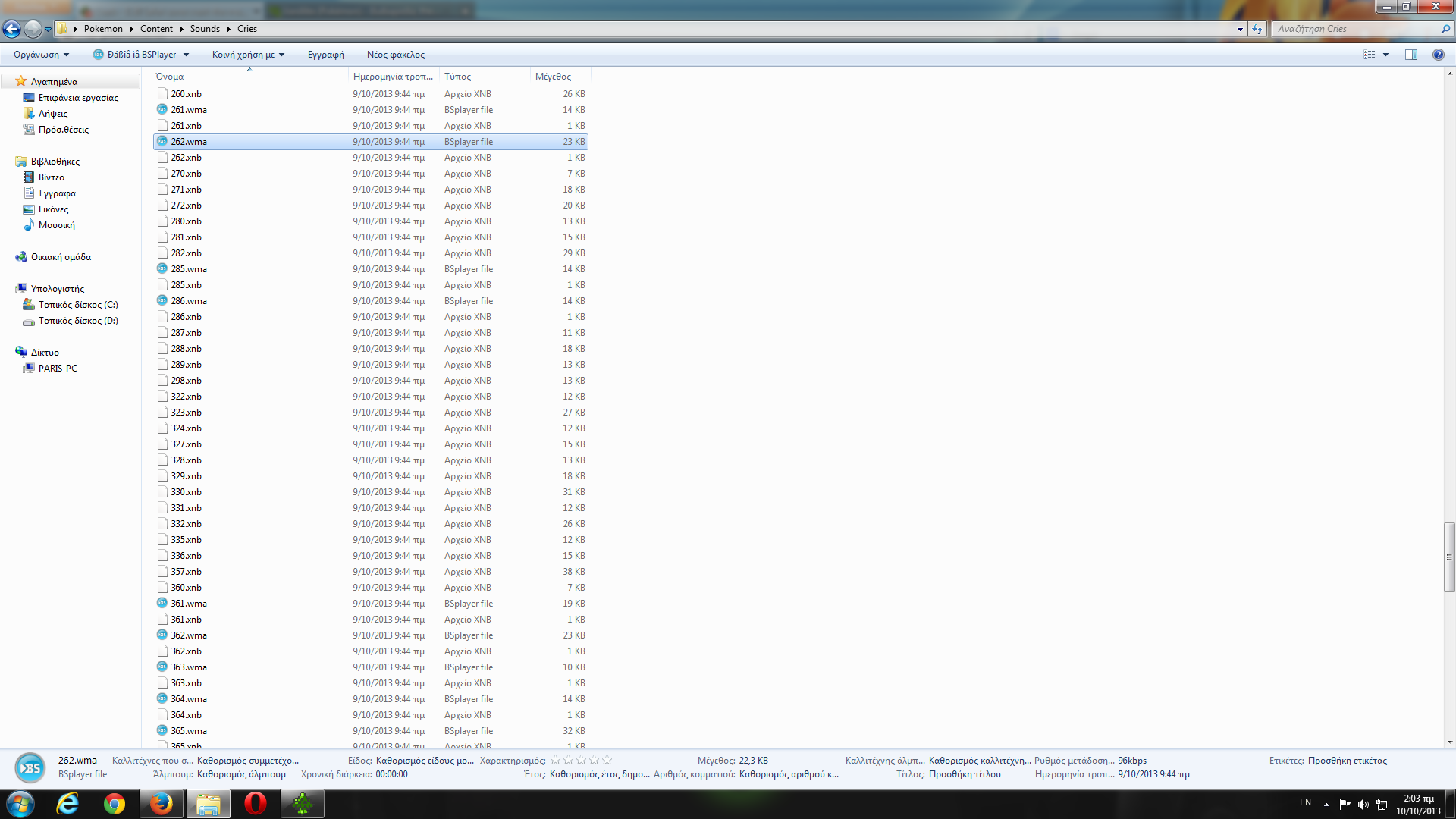
Task: Select the file named 357.xnb
Action: pos(372,572)
